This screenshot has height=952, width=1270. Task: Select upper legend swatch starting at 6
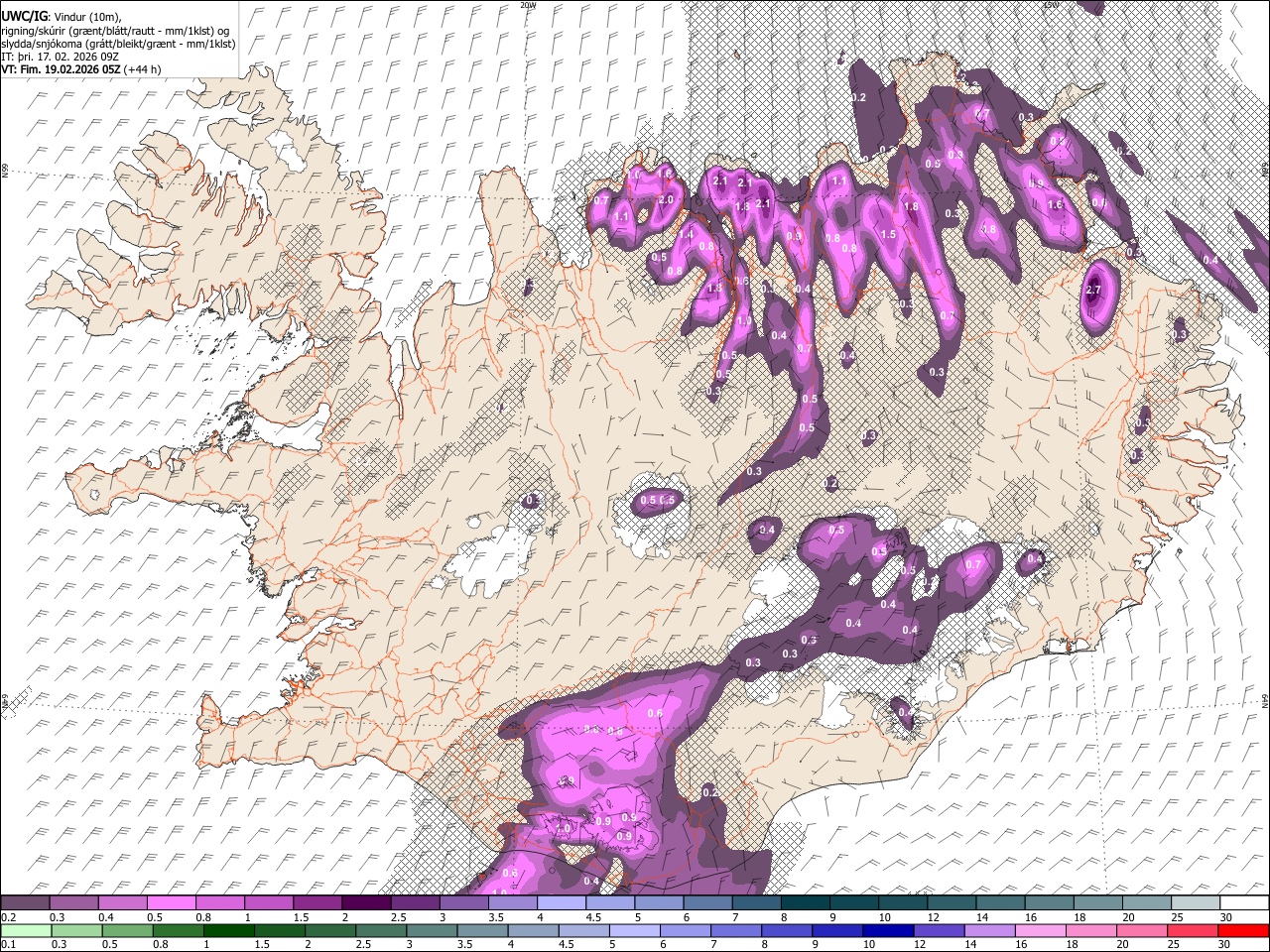point(707,903)
